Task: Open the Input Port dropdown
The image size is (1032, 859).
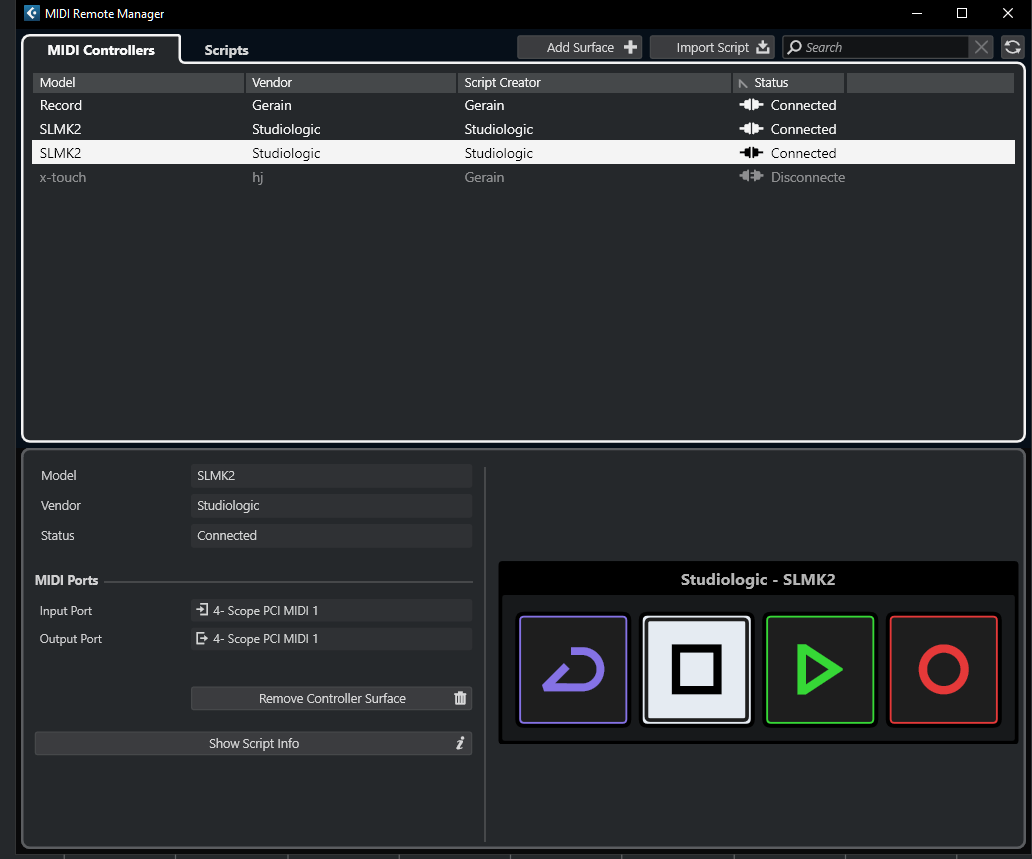Action: [x=331, y=610]
